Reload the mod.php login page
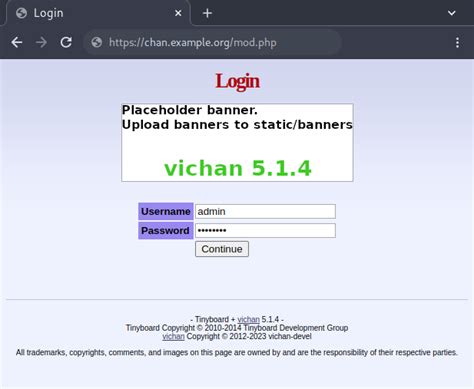 click(x=66, y=42)
